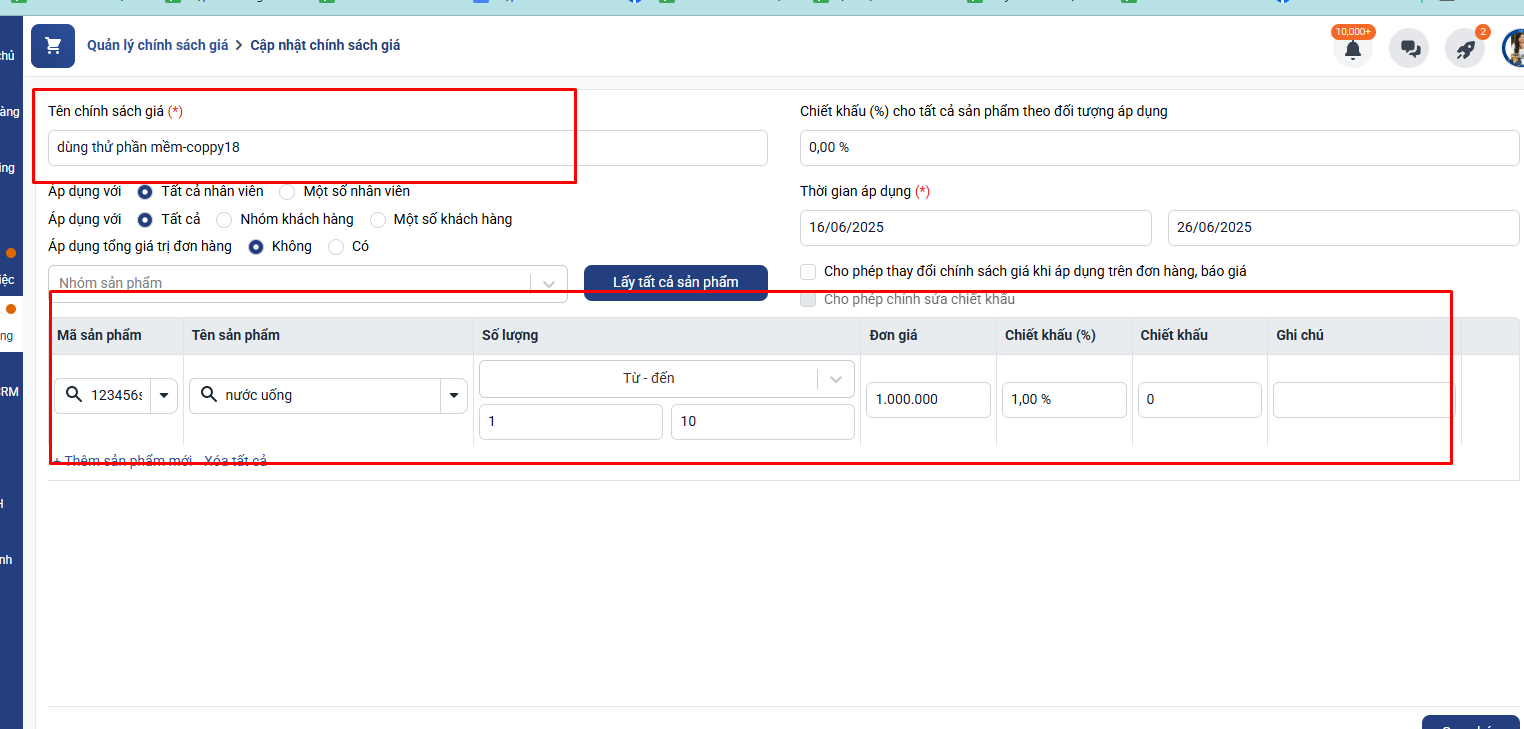Click 'Lấy tất cả sản phẩm' button
Screen dimensions: 1524x729
[675, 283]
